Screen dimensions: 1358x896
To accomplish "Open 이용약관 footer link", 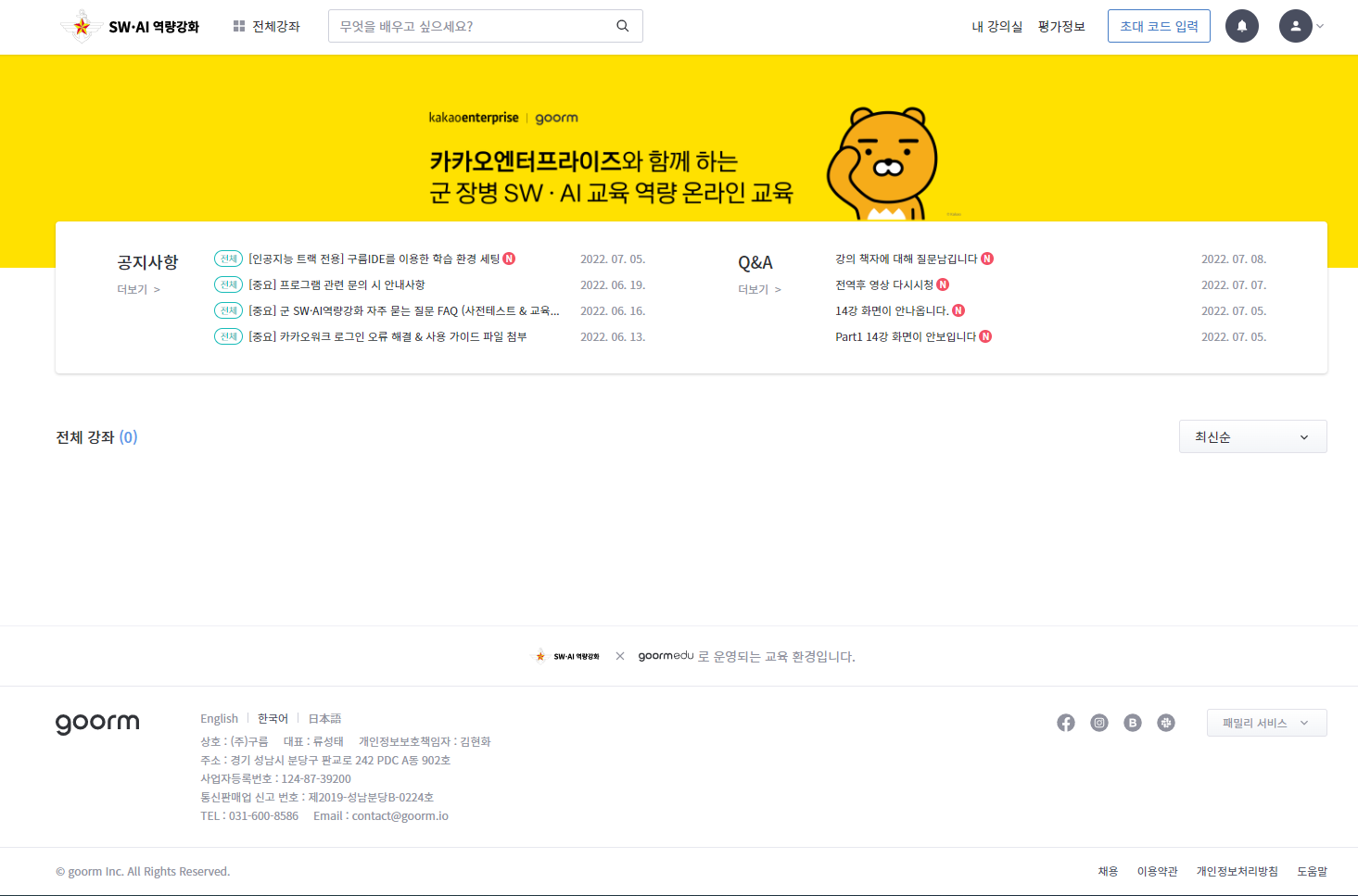I will click(1157, 871).
